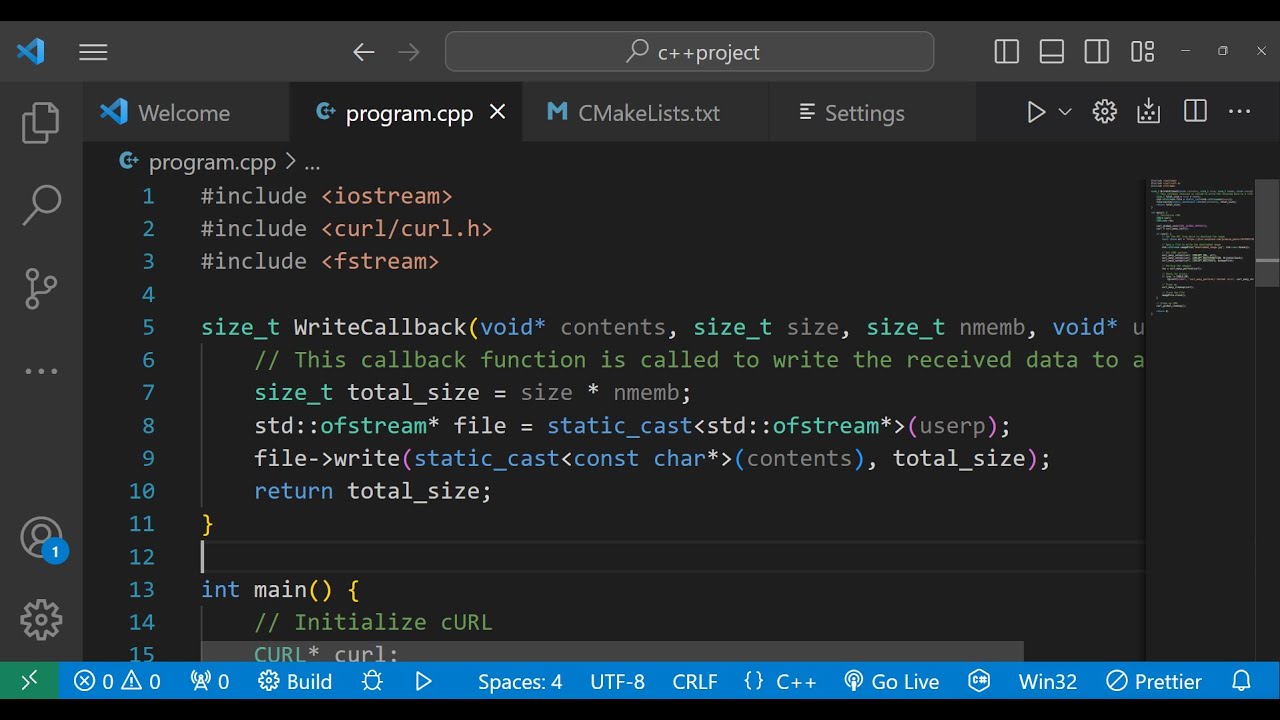Expand additional activity bar views ellipsis

click(41, 371)
